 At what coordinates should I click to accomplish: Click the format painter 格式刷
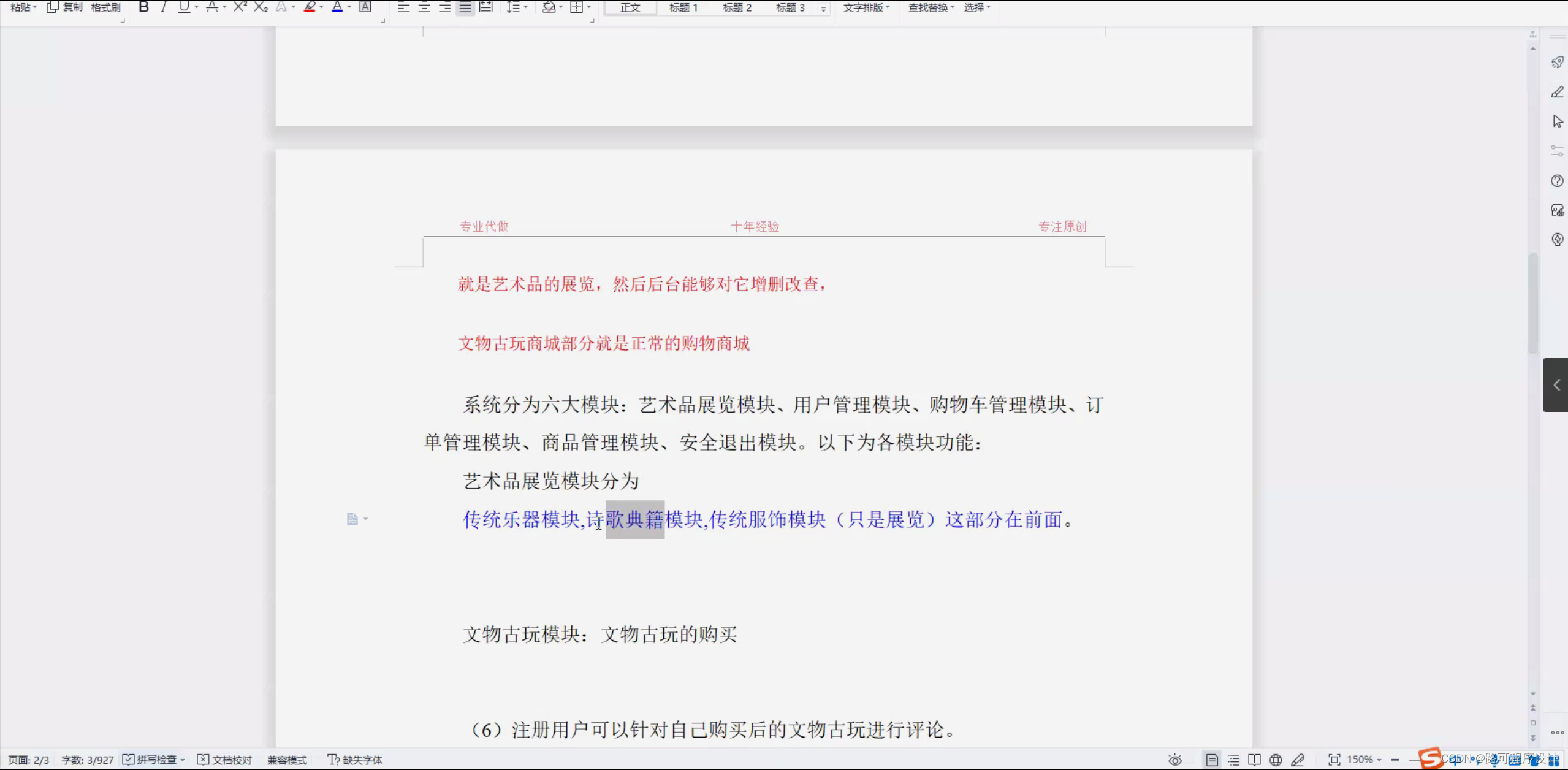click(105, 7)
